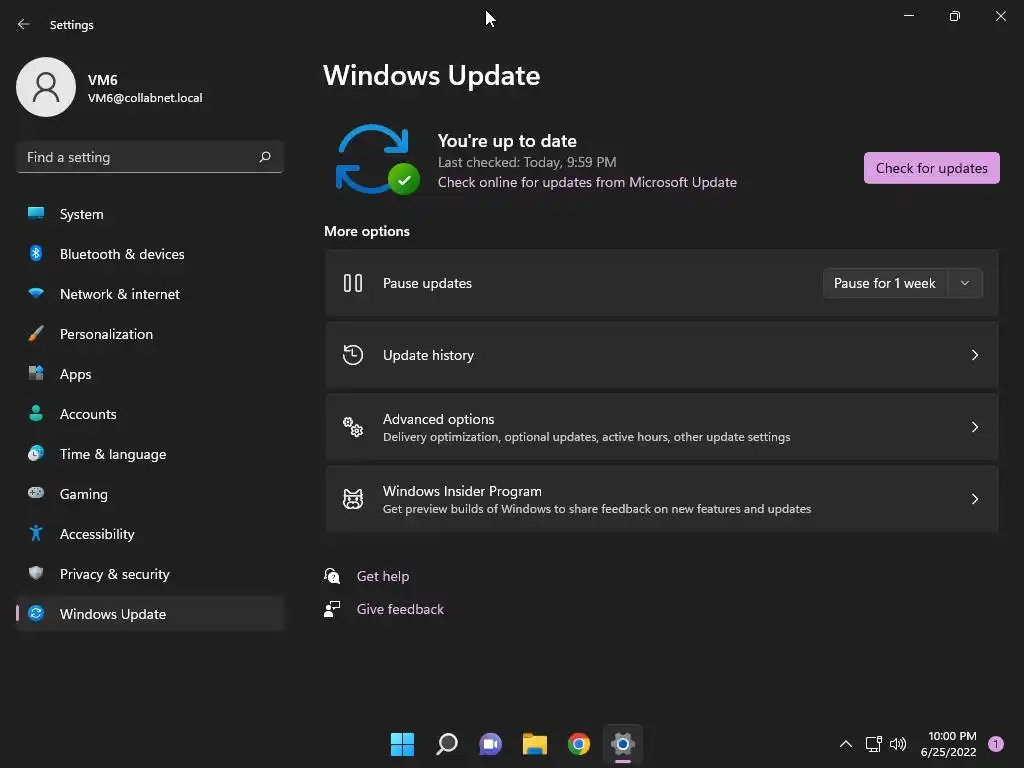
Task: Open Advanced options chevron
Action: click(x=974, y=426)
